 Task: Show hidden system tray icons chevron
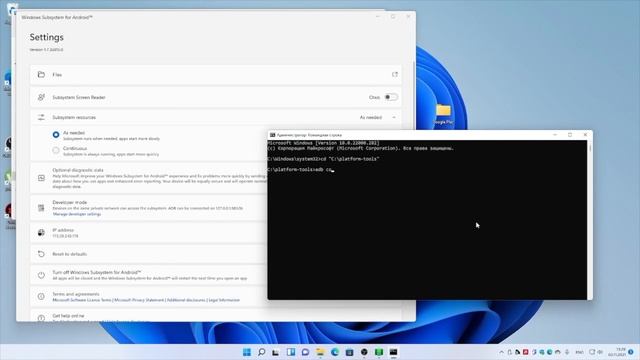click(x=501, y=352)
